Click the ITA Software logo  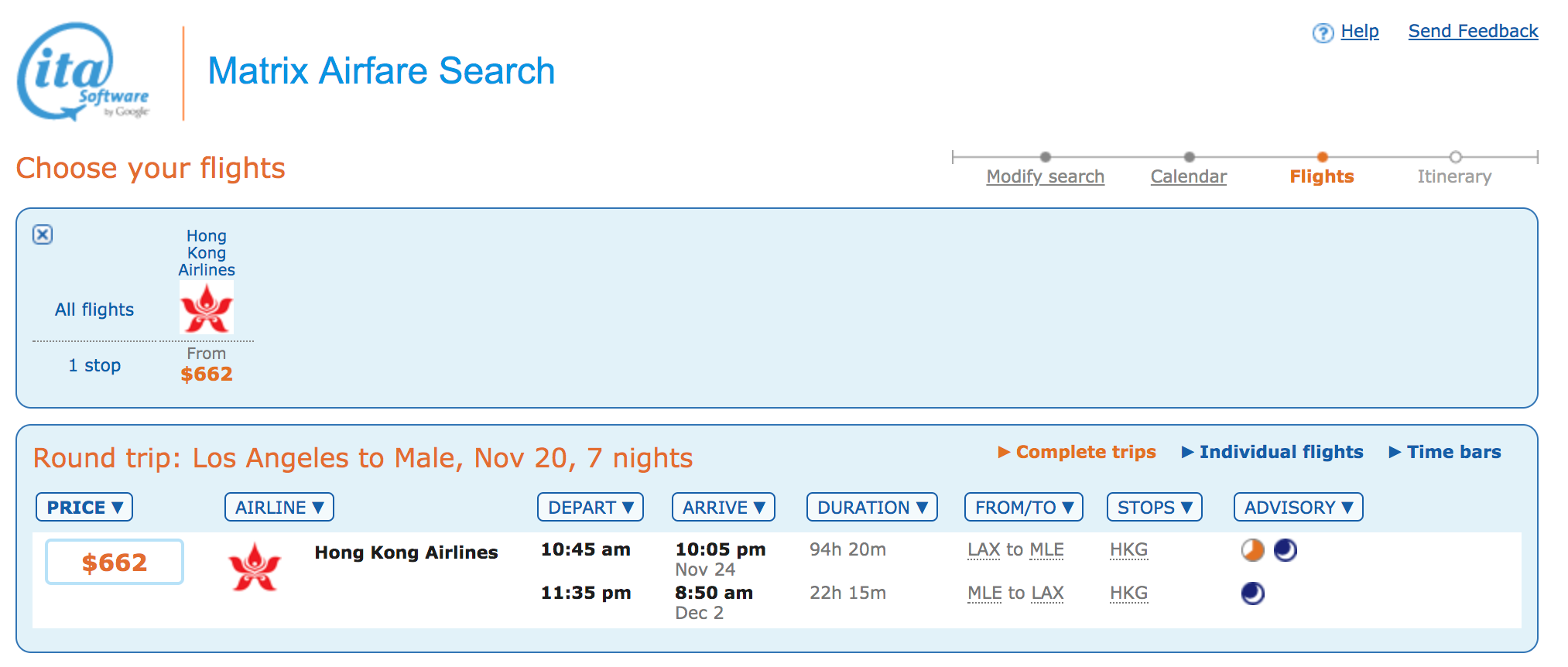tap(82, 72)
